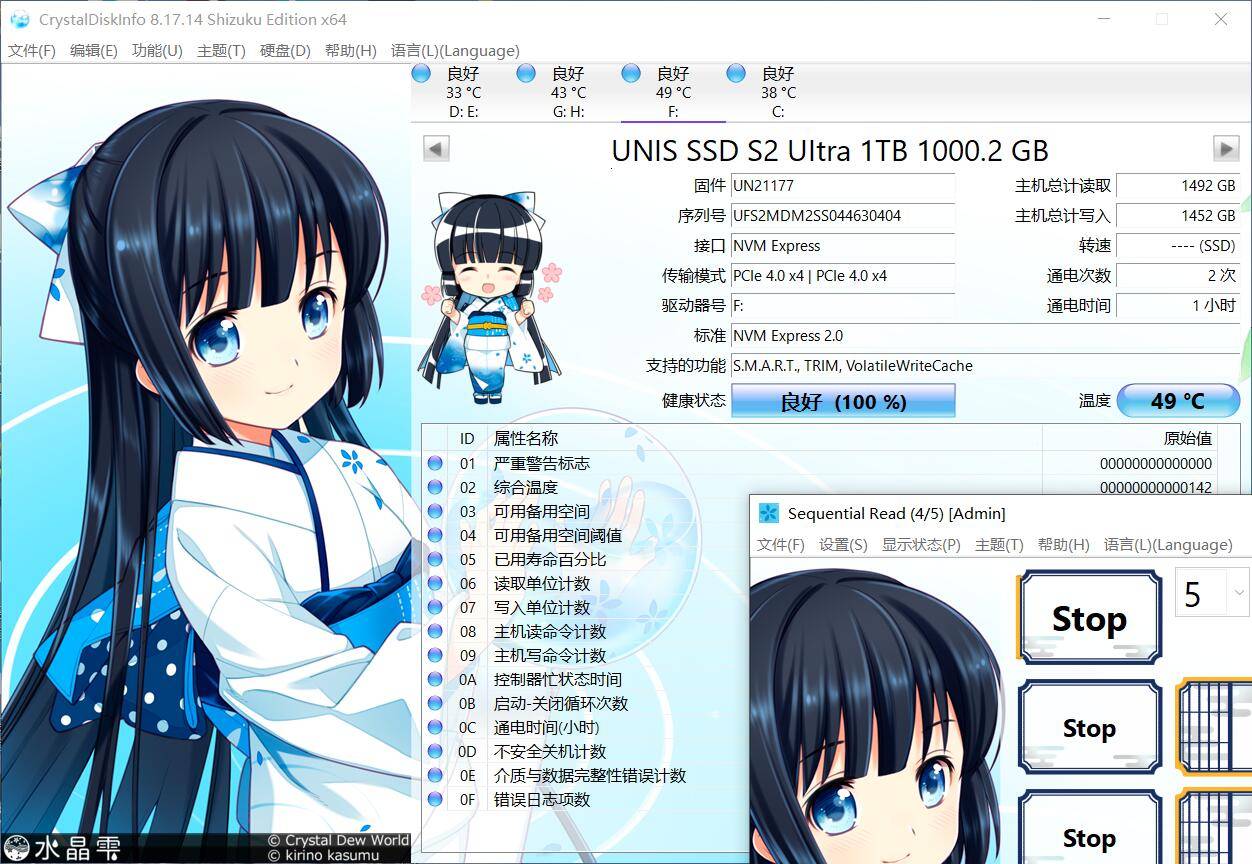Open 文件(F) menu in CrystalDiskInfo
The width and height of the screenshot is (1252, 864).
(32, 51)
